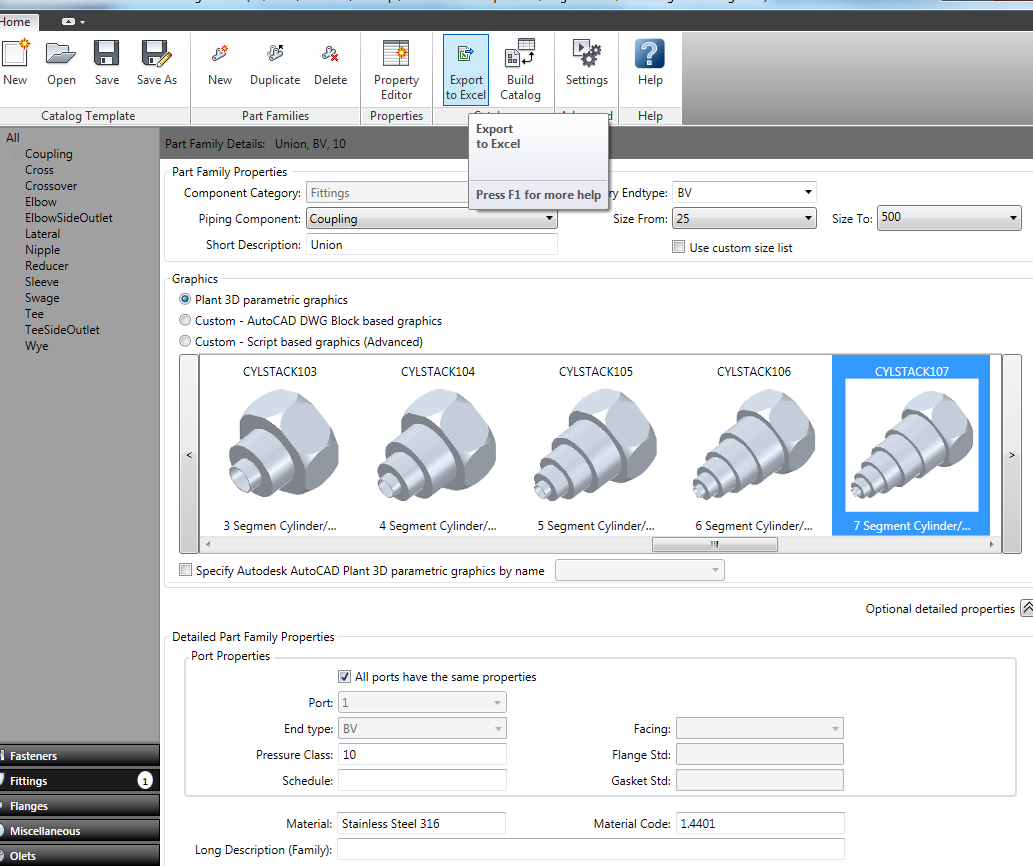The height and width of the screenshot is (866, 1033).
Task: Delete the current part family
Action: (x=330, y=63)
